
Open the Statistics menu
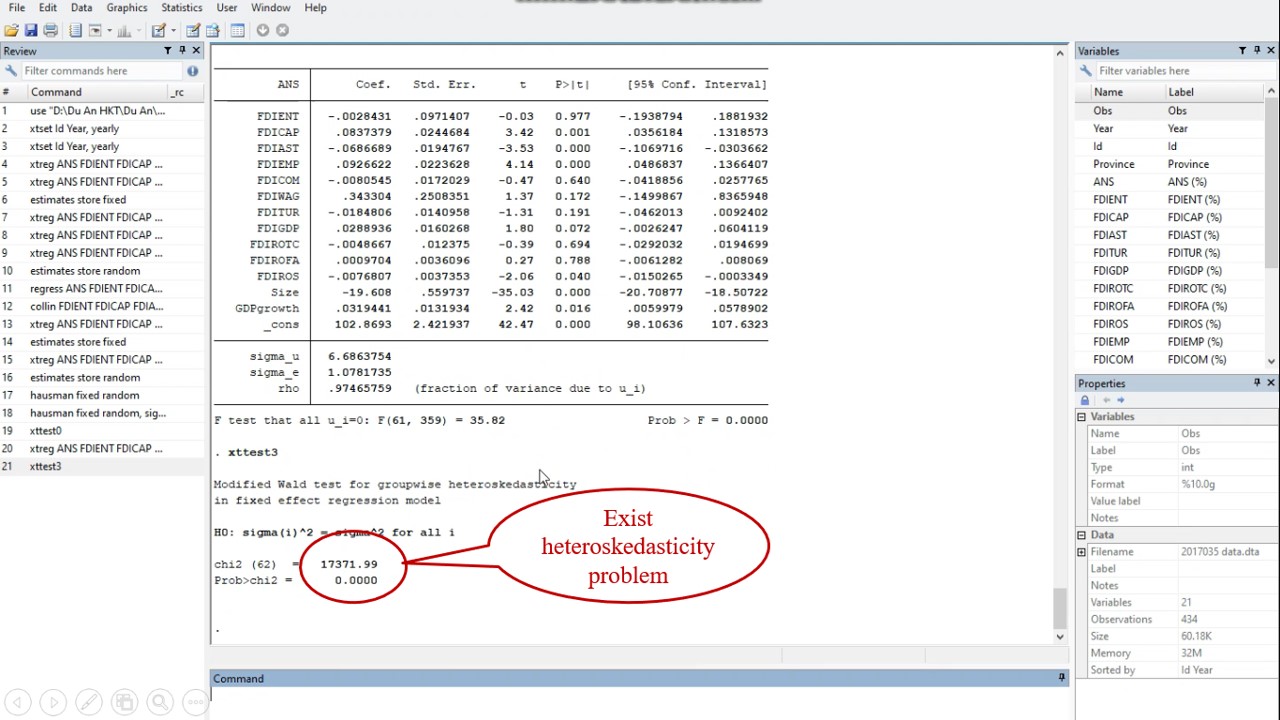(181, 8)
